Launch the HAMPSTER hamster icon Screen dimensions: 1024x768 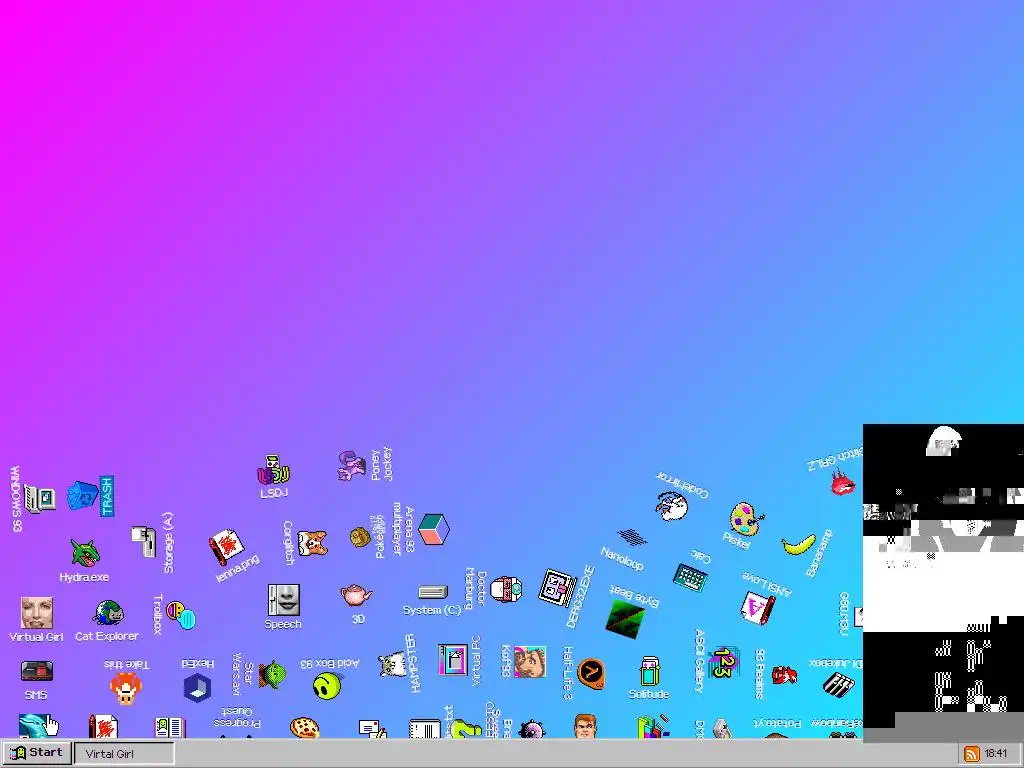(x=392, y=664)
